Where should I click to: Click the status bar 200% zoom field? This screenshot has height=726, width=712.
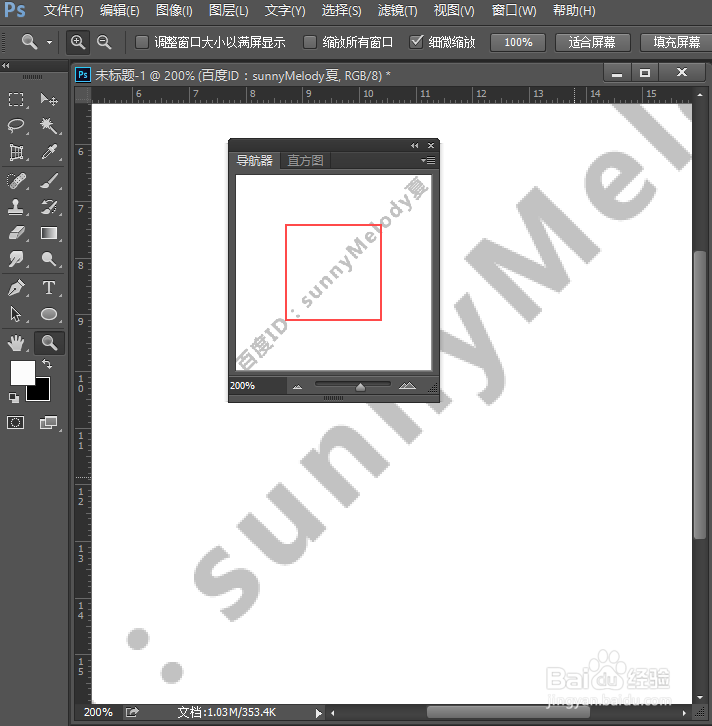(x=98, y=712)
